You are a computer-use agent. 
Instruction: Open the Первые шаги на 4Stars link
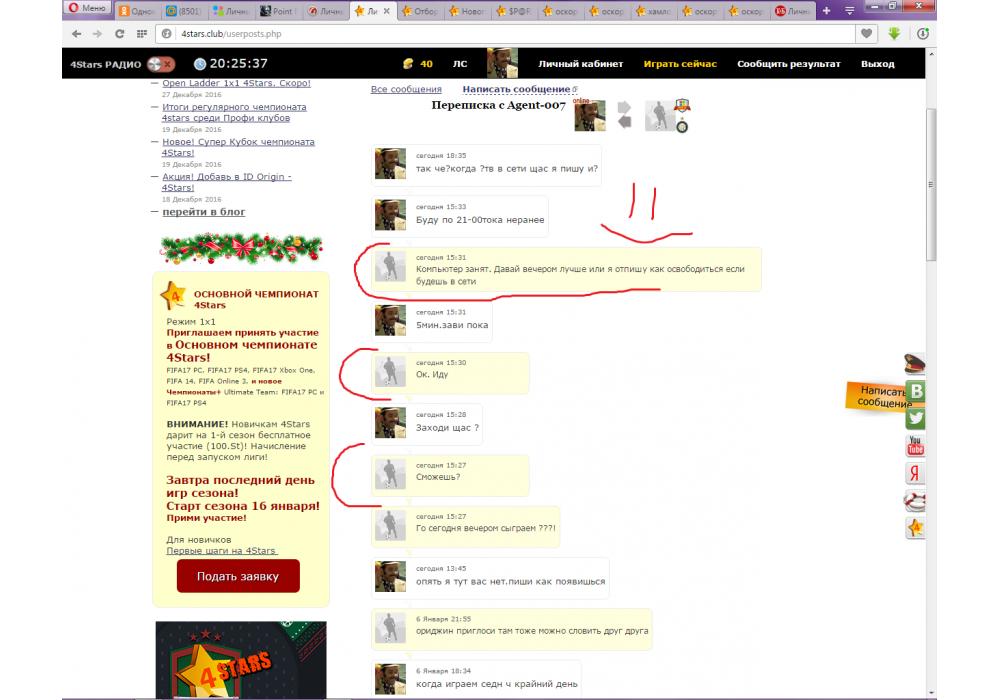click(x=221, y=551)
